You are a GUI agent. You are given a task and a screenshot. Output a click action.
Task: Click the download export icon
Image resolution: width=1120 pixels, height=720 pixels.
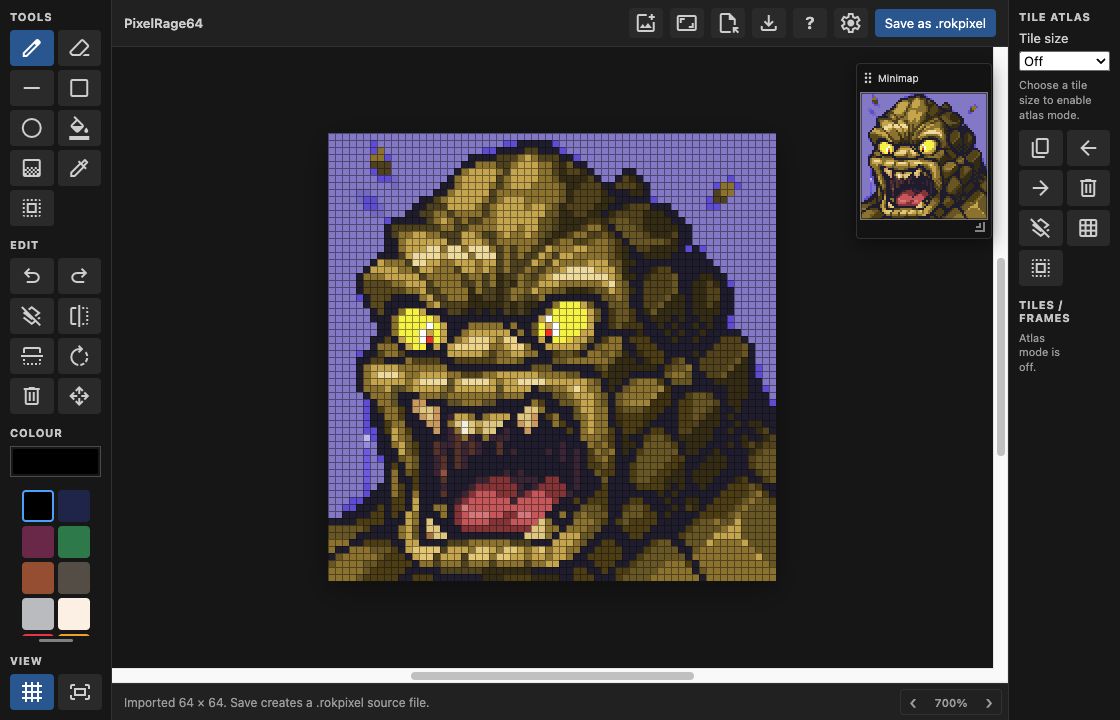tap(769, 23)
